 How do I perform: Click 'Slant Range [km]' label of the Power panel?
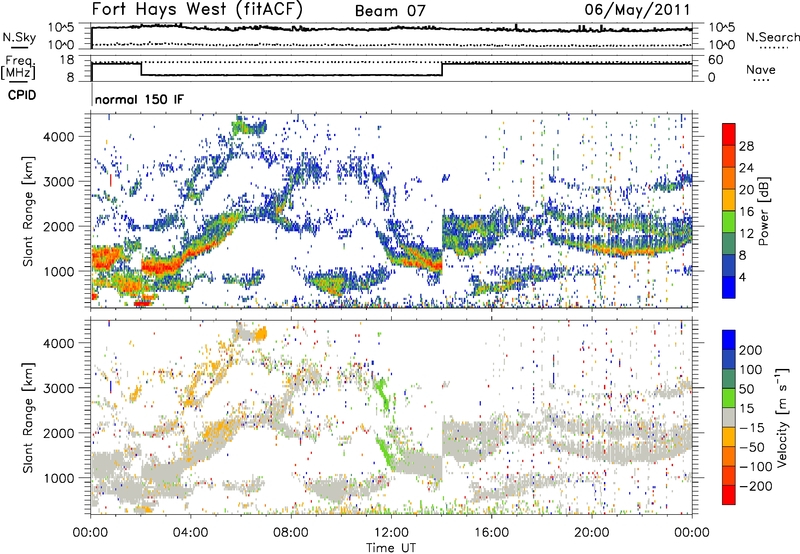29,211
